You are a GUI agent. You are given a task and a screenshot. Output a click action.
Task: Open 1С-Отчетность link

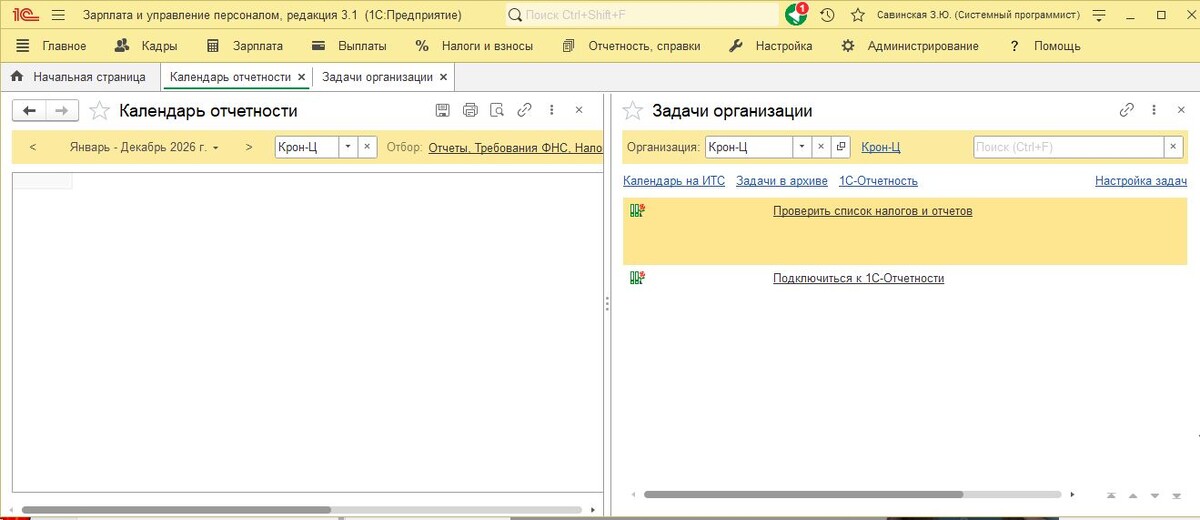(878, 181)
